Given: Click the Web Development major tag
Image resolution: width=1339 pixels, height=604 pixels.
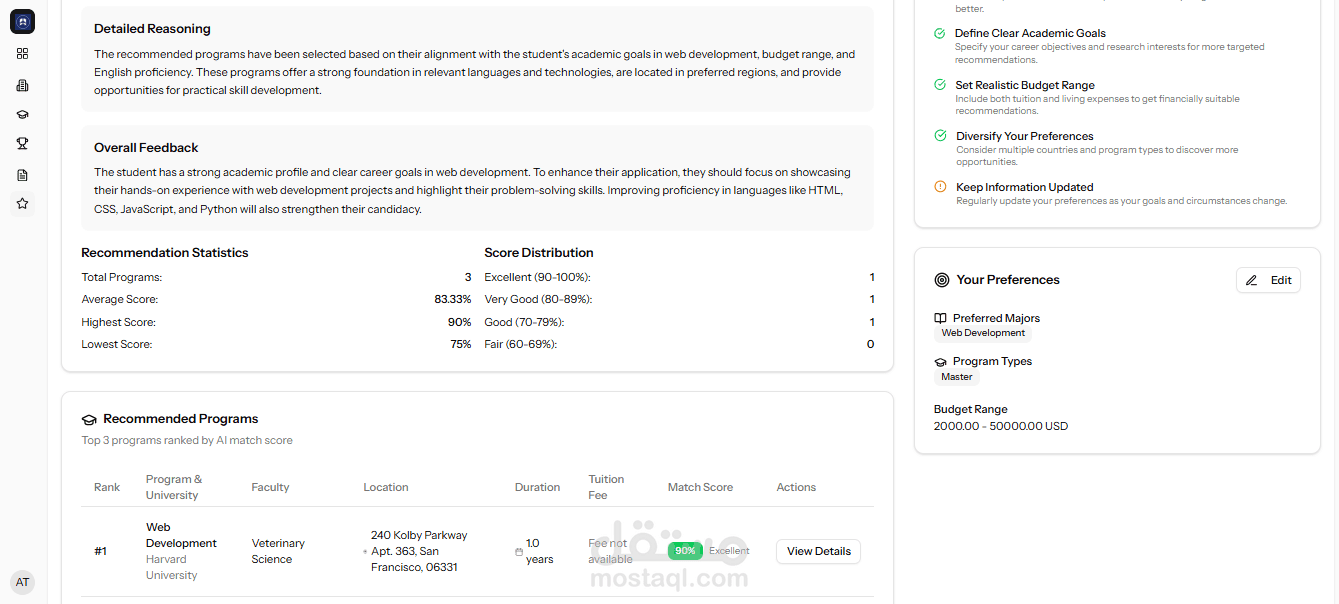Looking at the screenshot, I should tap(983, 333).
